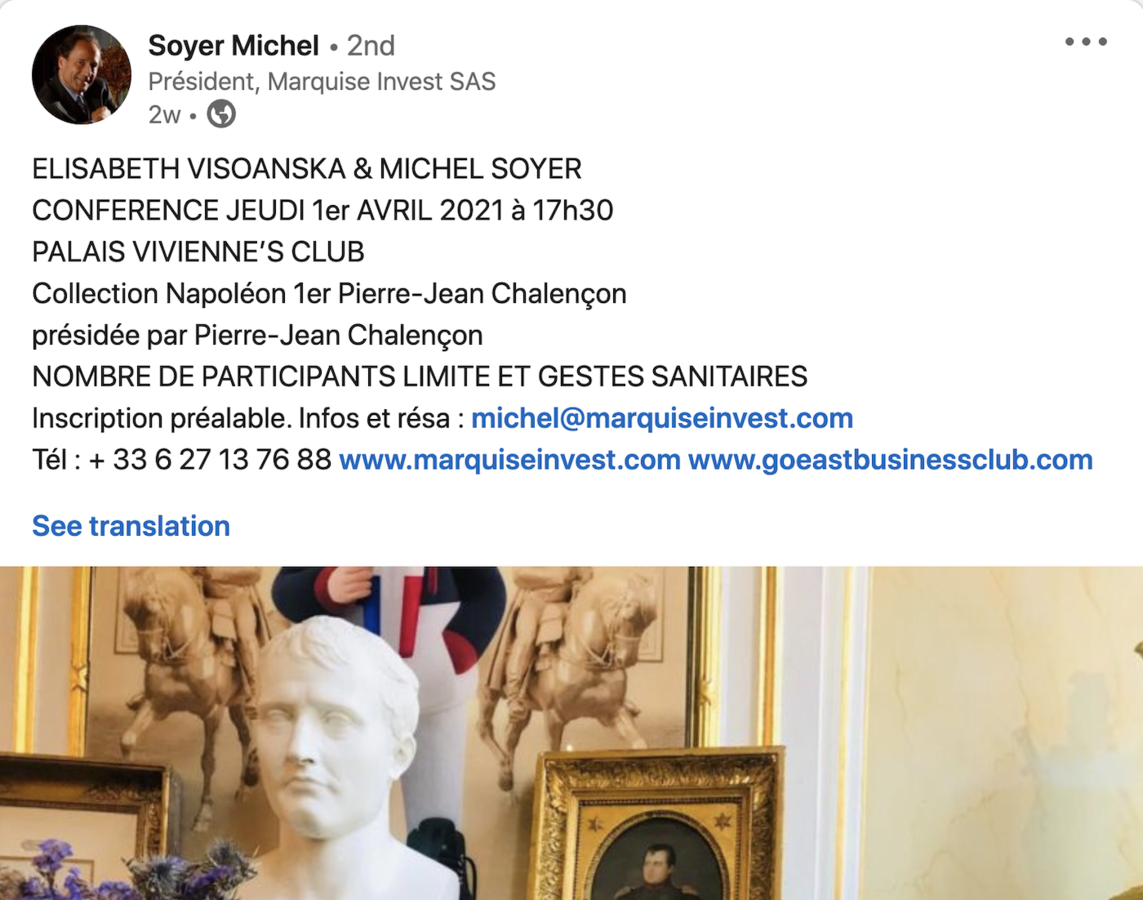Click Soyer Michel's profile avatar photo
Screen dimensions: 1143x900
(82, 74)
